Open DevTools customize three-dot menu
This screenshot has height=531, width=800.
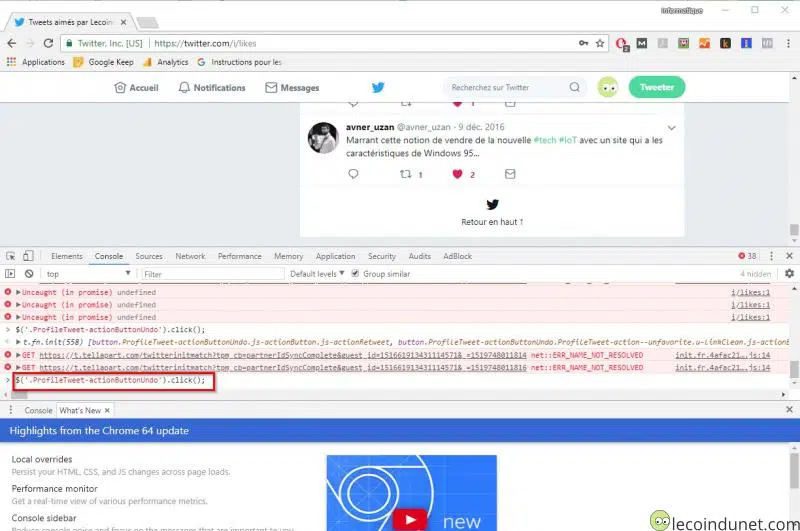771,256
